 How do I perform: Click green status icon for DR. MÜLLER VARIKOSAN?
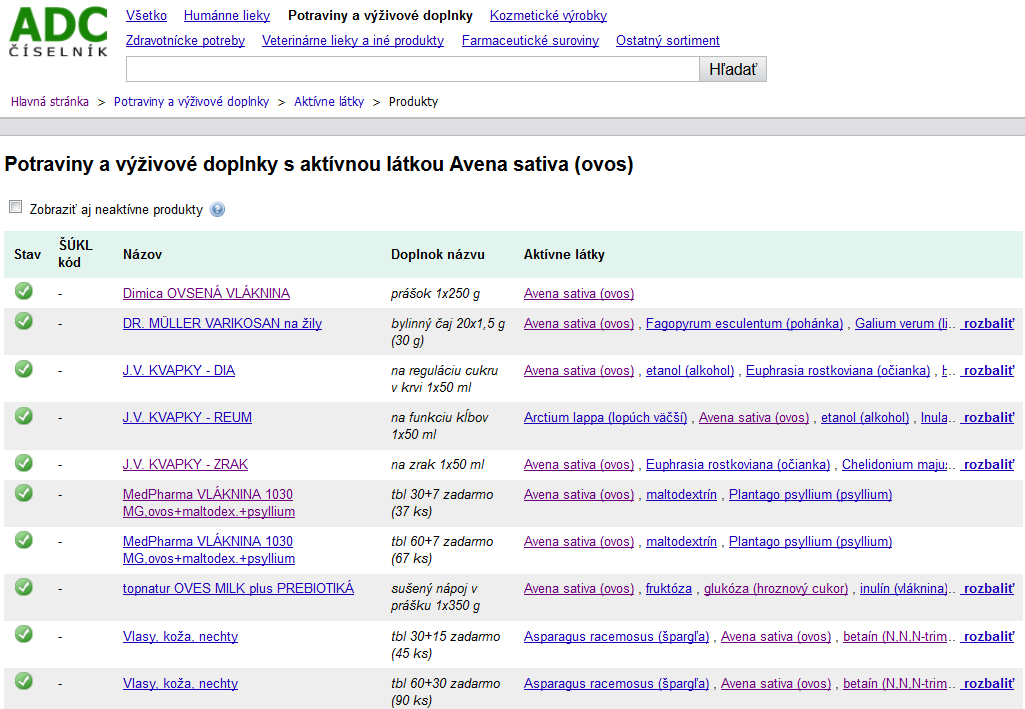tap(24, 322)
